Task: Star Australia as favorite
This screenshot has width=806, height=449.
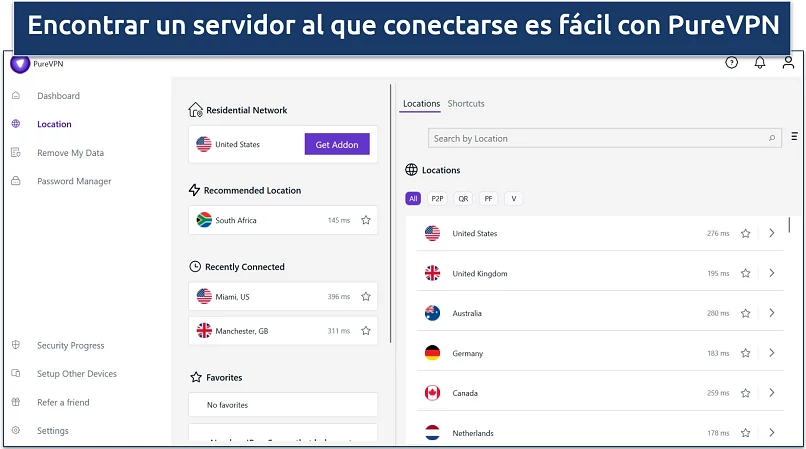Action: click(x=745, y=313)
